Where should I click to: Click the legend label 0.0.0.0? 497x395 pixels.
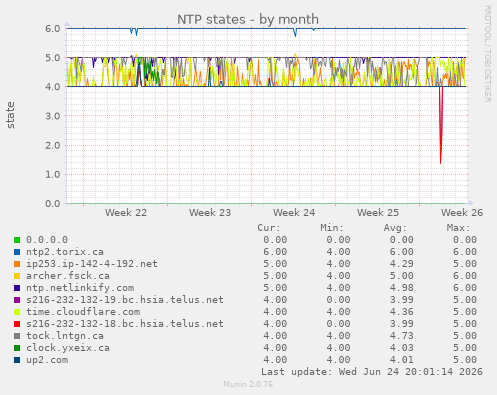47,240
